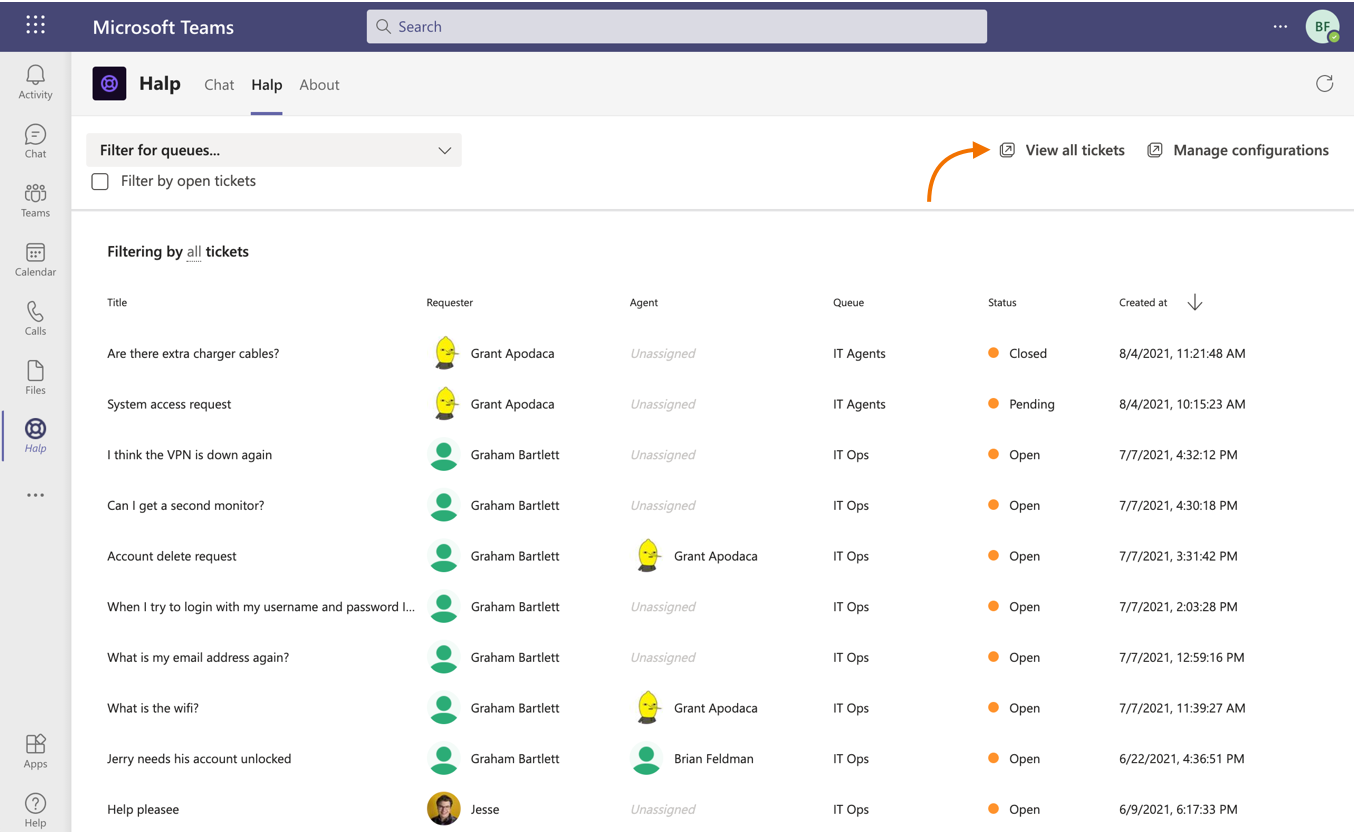
Task: Open Apps store in the sidebar
Action: pyautogui.click(x=35, y=751)
